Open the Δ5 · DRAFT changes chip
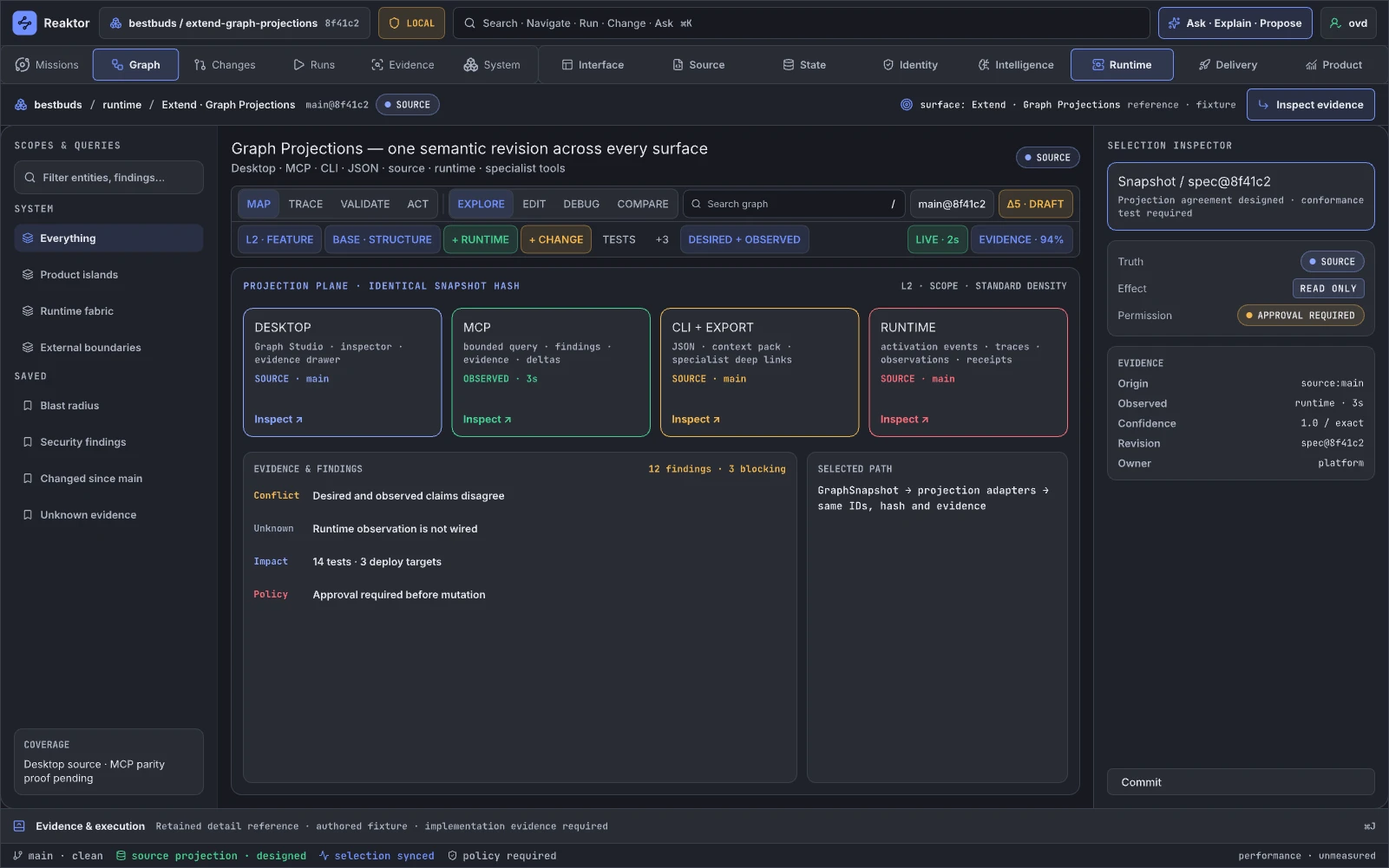Viewport: 1389px width, 868px height. pyautogui.click(x=1035, y=205)
